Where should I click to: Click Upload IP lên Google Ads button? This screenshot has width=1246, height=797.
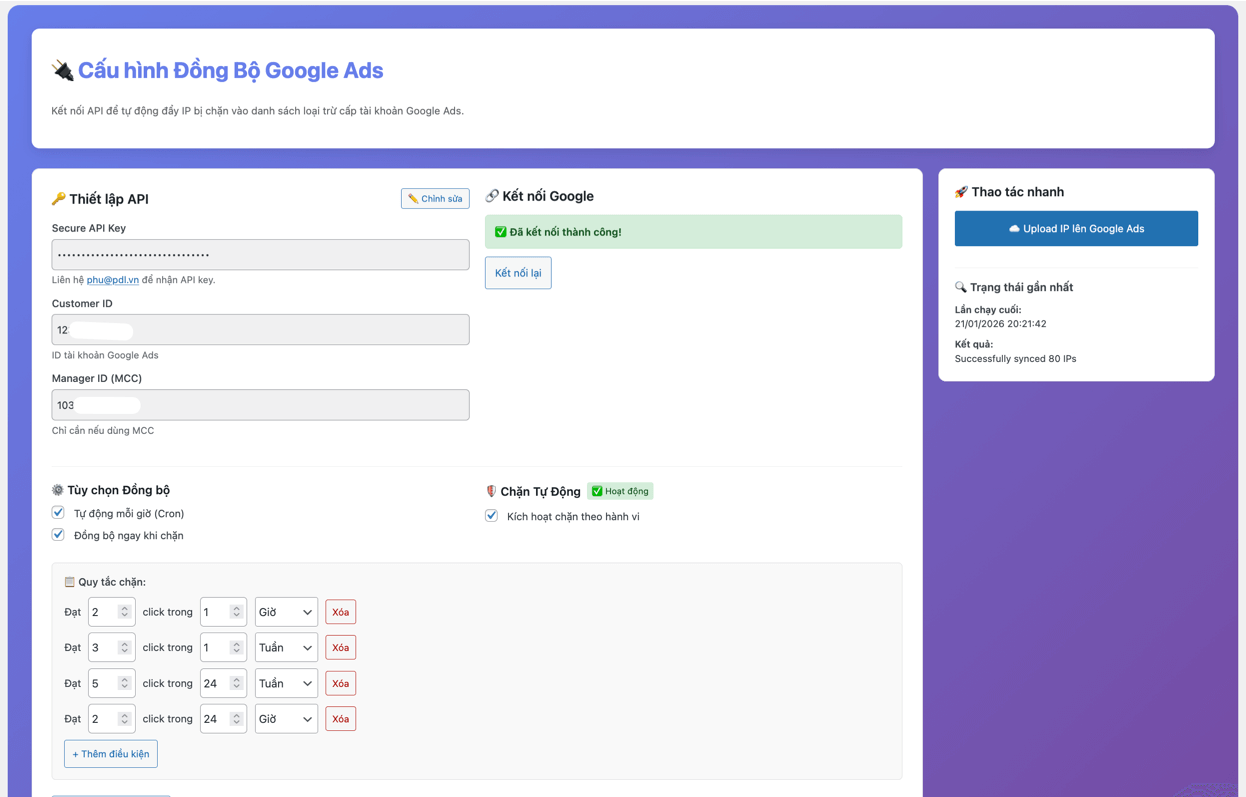click(1076, 229)
